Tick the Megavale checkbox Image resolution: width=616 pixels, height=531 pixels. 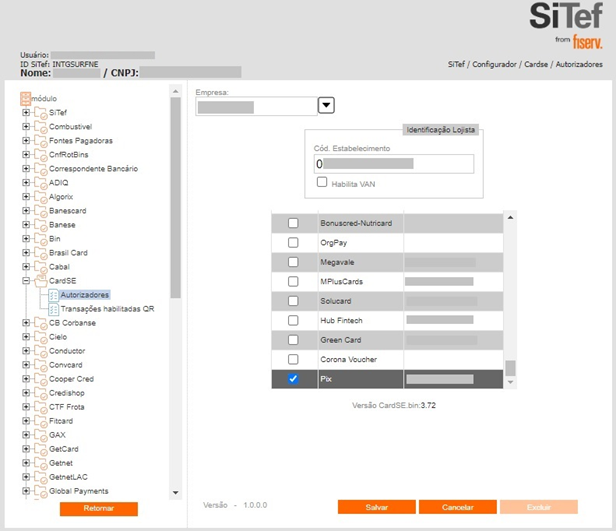pos(293,262)
